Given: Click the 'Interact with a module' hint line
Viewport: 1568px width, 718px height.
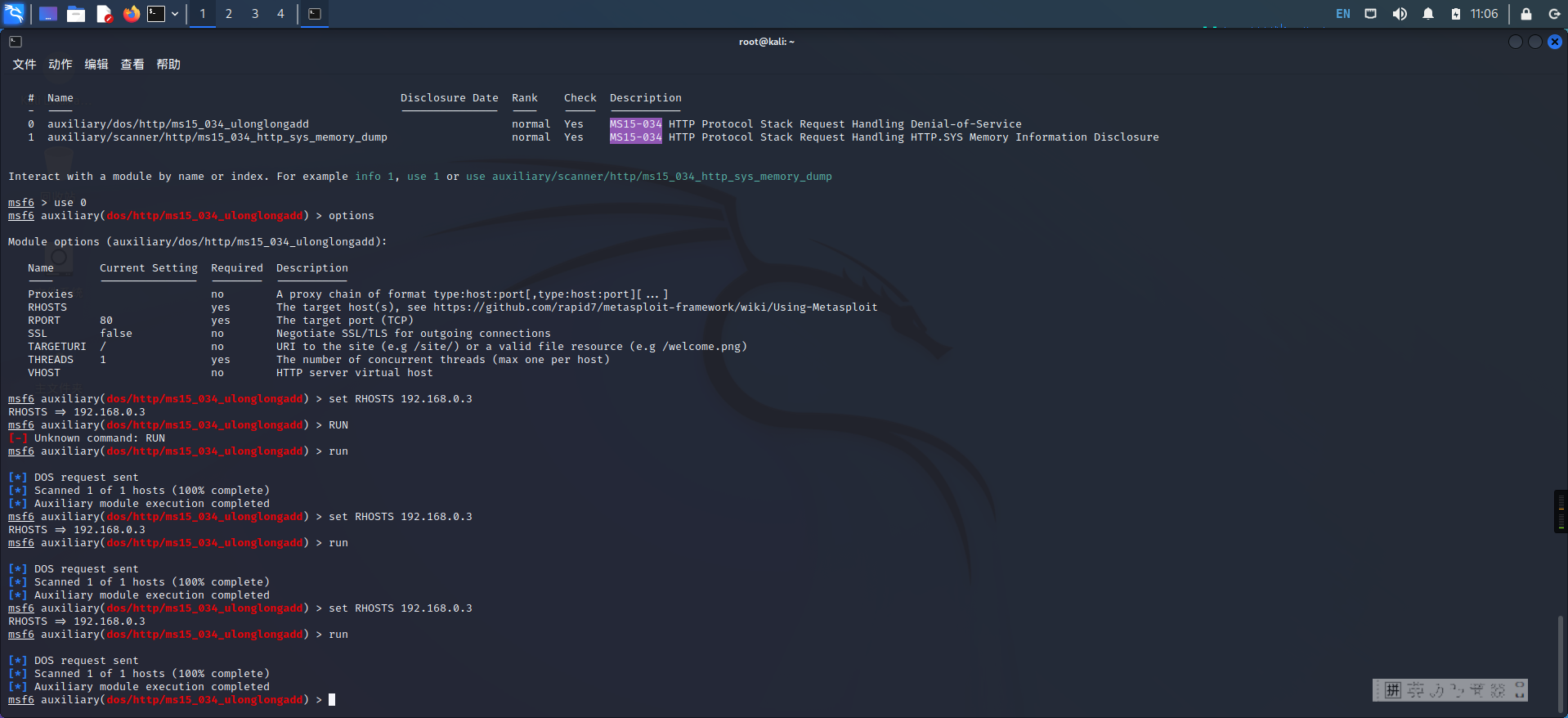Looking at the screenshot, I should point(420,177).
